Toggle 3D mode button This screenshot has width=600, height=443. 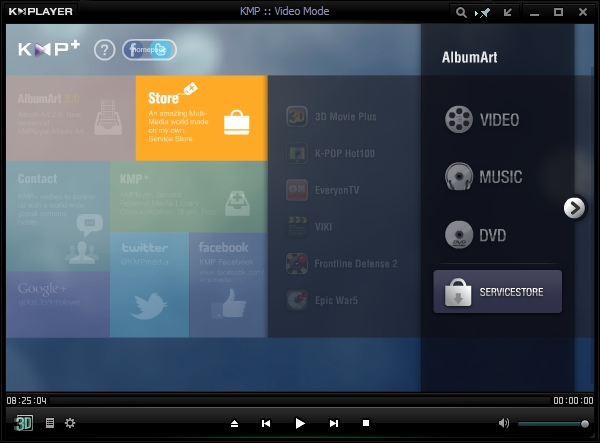tap(24, 423)
